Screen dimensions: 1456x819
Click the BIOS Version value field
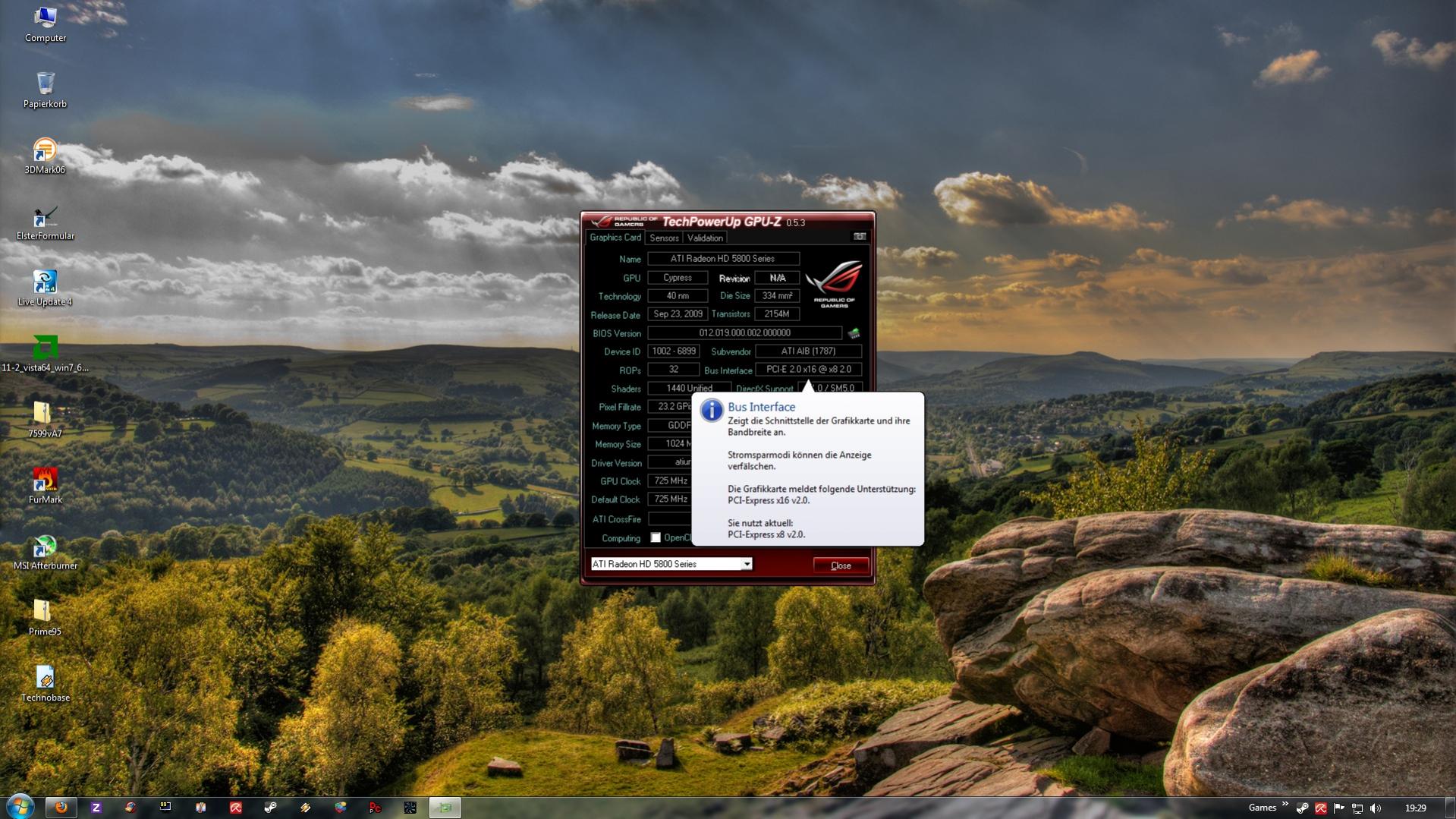tap(744, 333)
